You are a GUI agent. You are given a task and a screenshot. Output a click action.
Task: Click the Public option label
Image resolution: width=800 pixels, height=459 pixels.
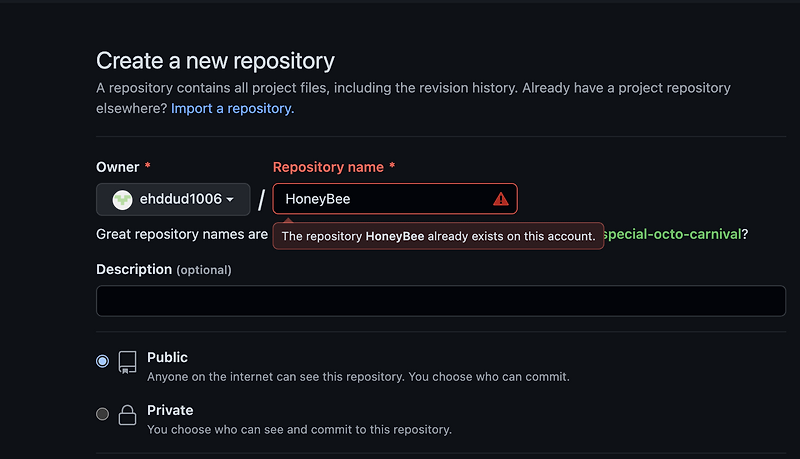(x=167, y=358)
